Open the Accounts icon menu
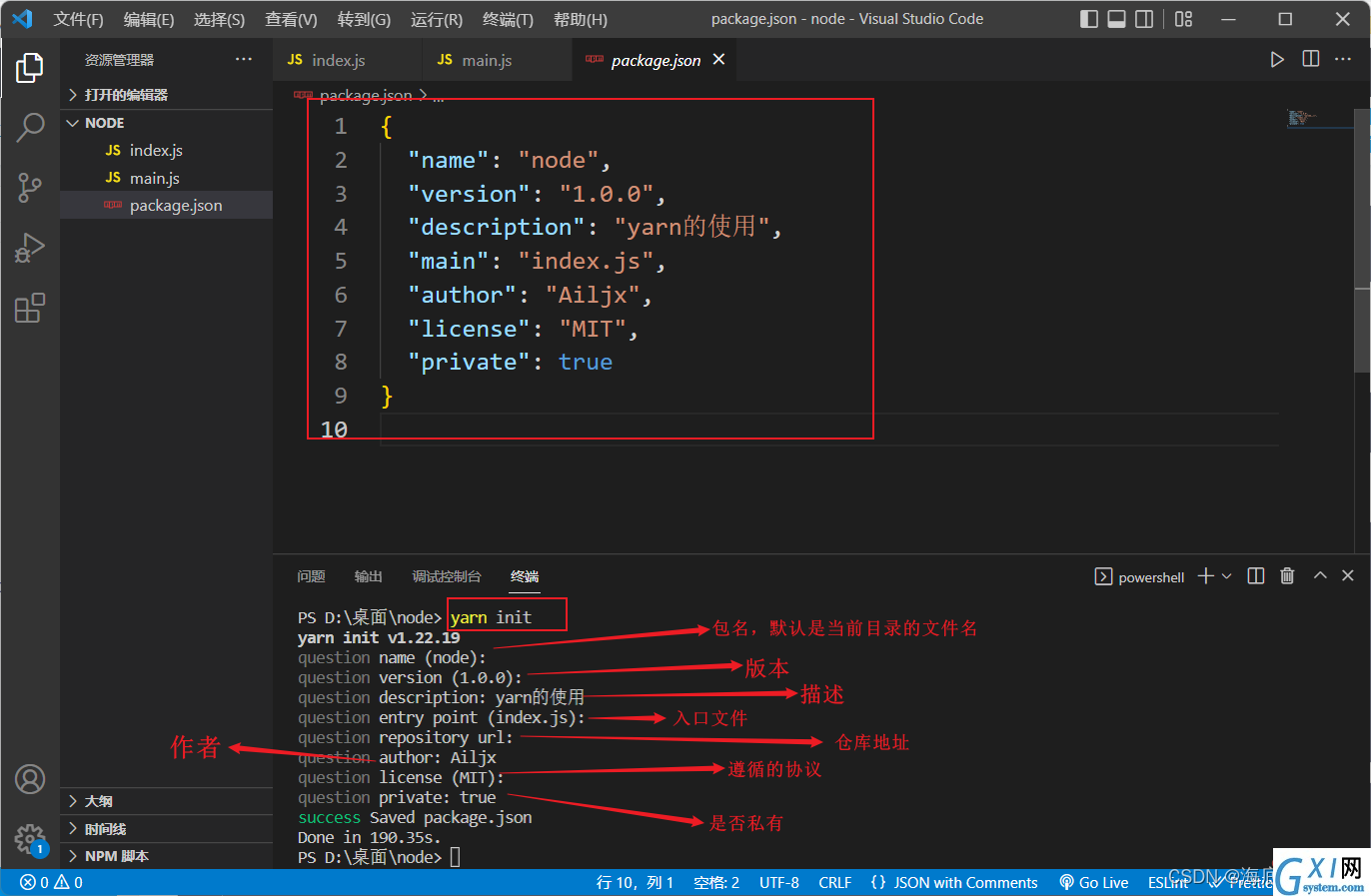 (x=30, y=779)
